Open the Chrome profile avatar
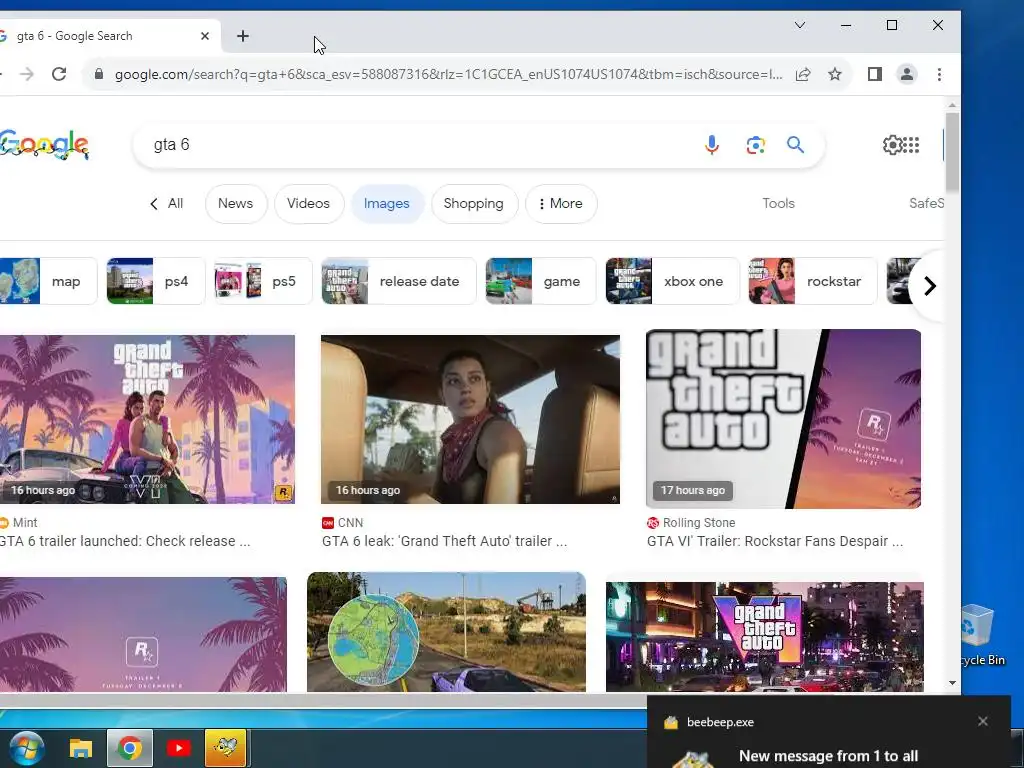The image size is (1024, 768). pos(906,74)
